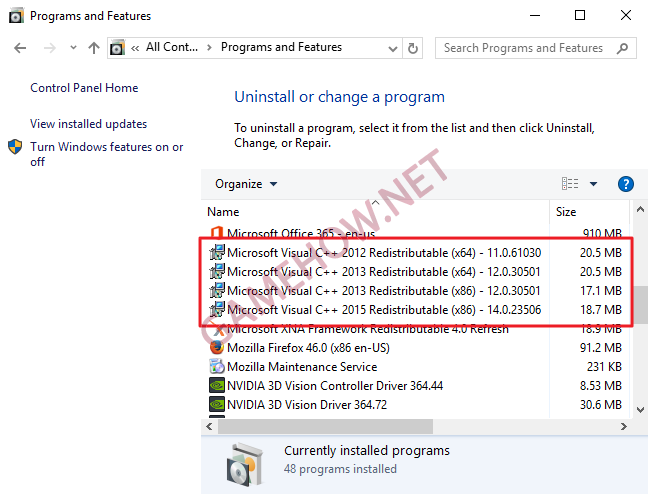
Task: Click the Currently installed programs details icon
Action: (245, 464)
